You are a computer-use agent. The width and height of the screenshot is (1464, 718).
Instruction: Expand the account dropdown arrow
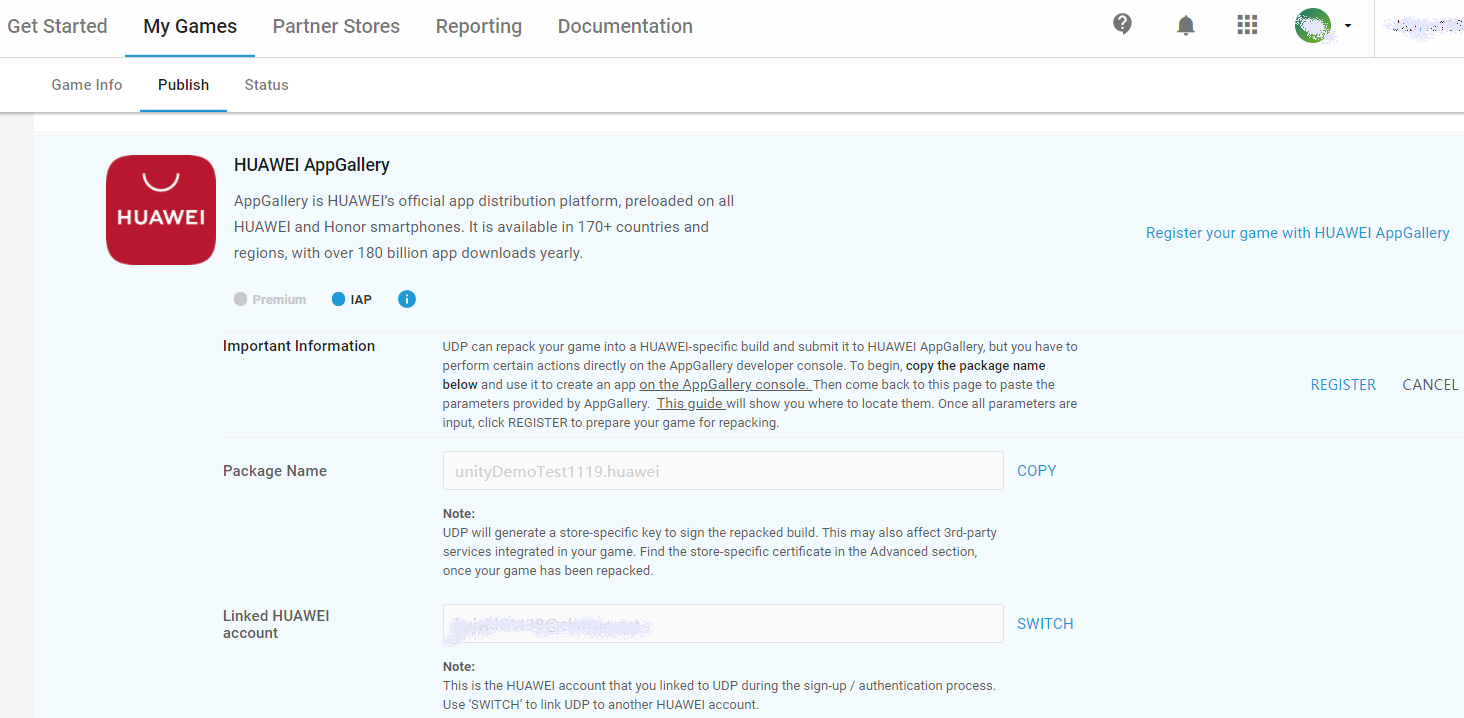(x=1347, y=26)
